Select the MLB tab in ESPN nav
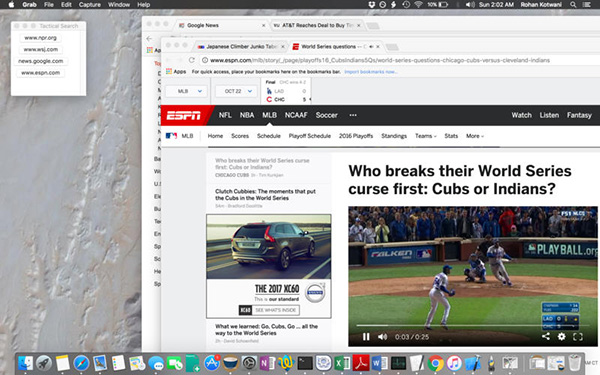The image size is (600, 375). point(269,115)
